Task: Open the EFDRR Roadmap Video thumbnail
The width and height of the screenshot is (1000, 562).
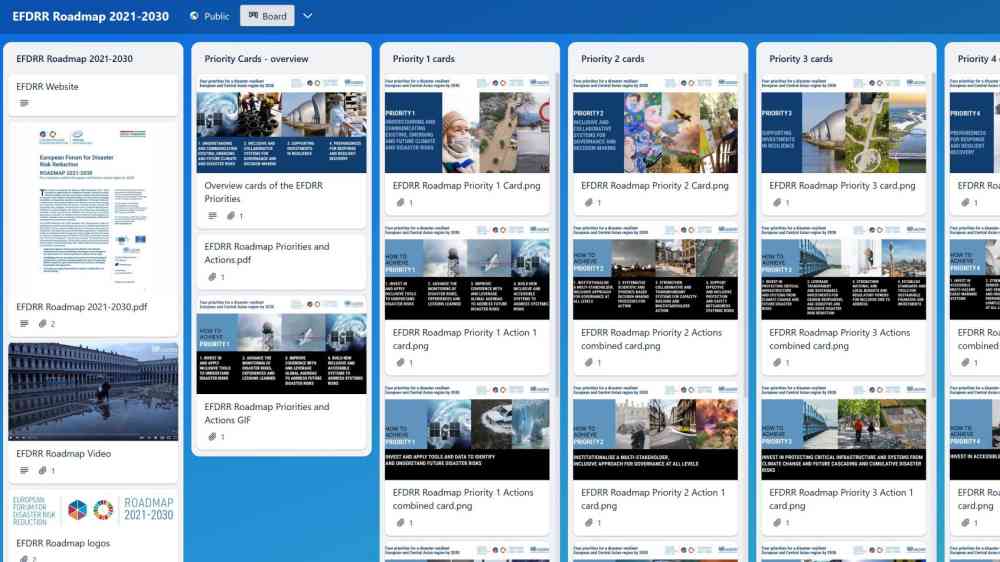Action: 93,392
